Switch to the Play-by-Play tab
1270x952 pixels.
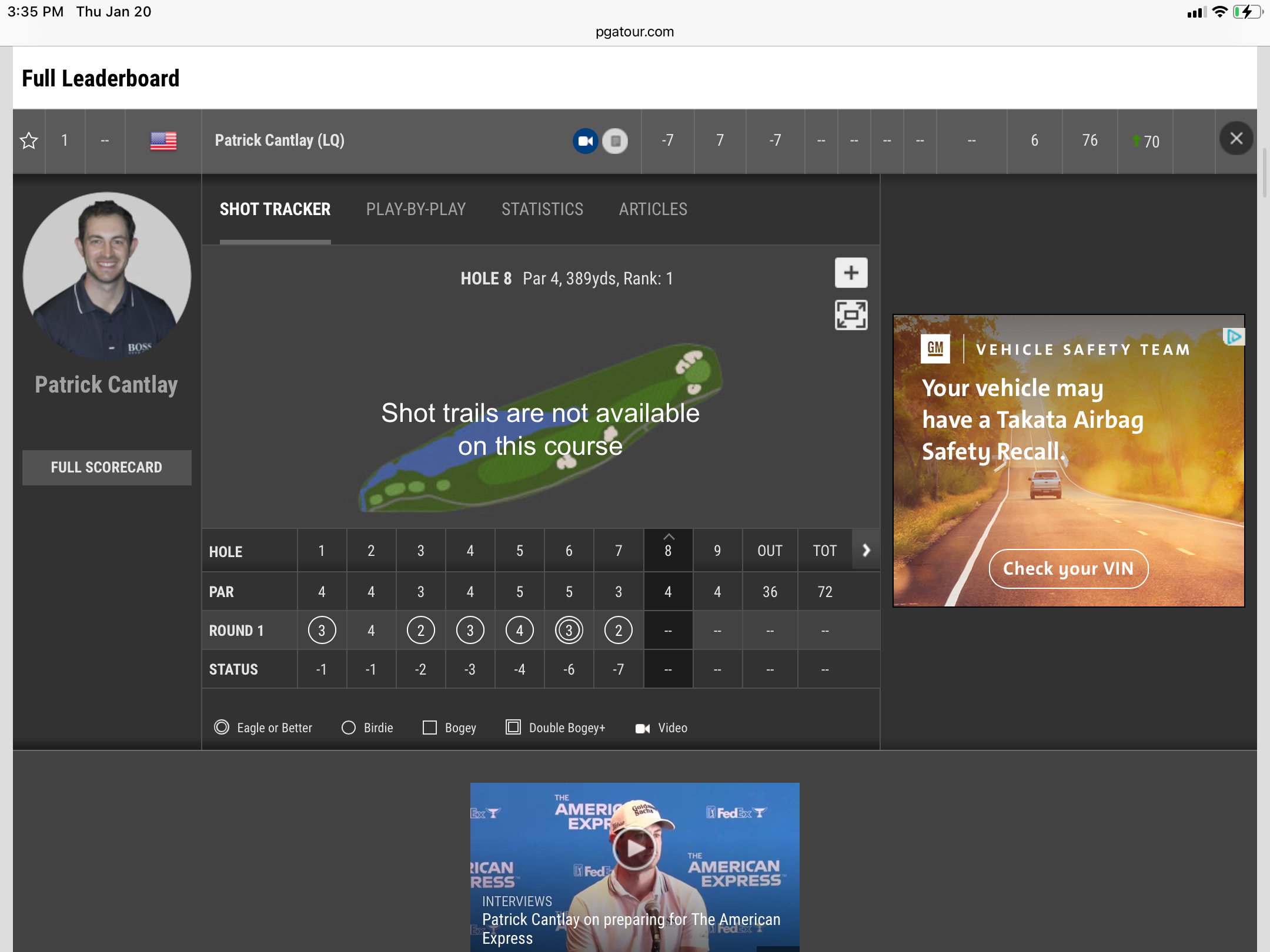[x=416, y=209]
